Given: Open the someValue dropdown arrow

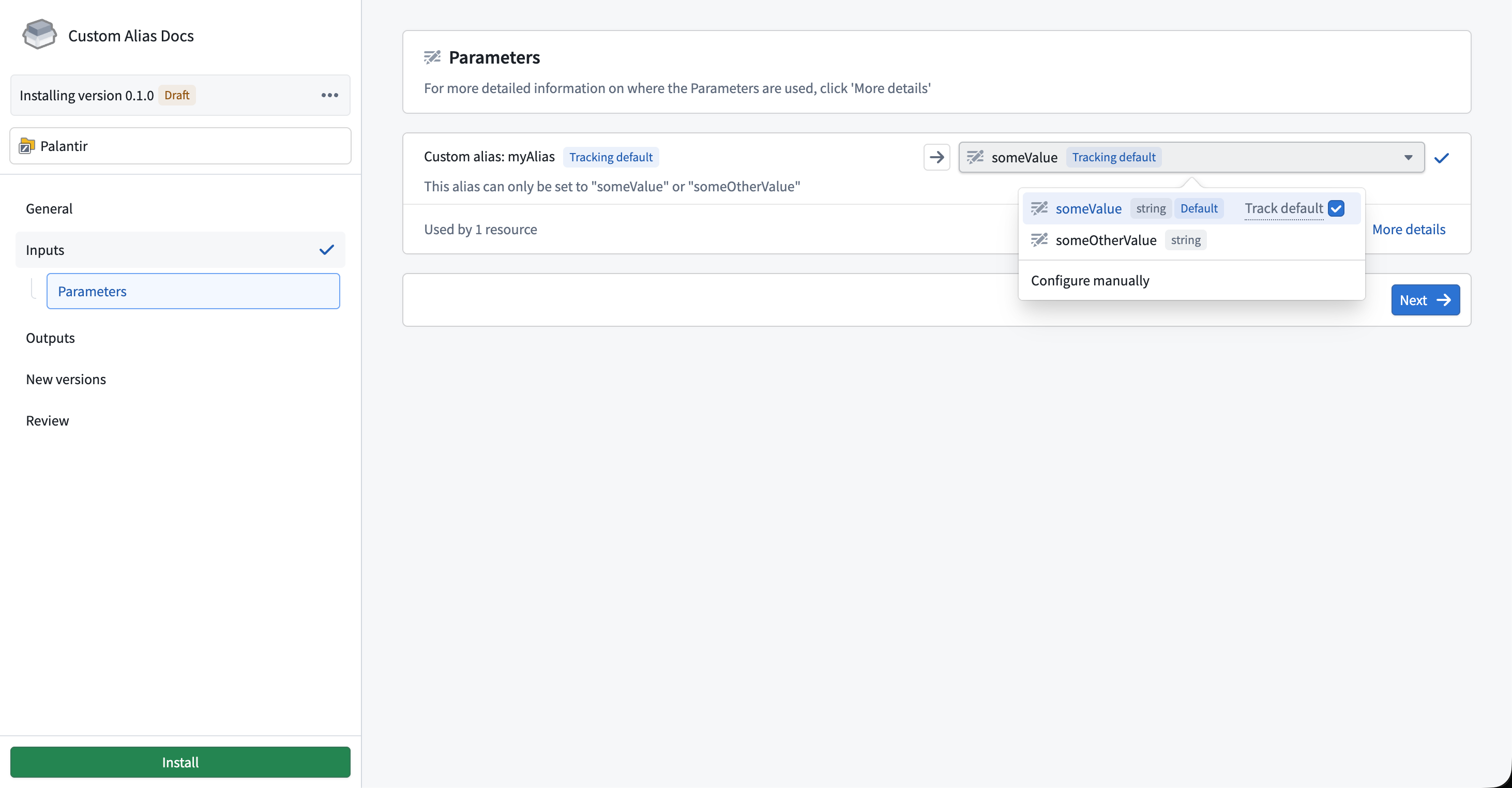Looking at the screenshot, I should (x=1408, y=157).
